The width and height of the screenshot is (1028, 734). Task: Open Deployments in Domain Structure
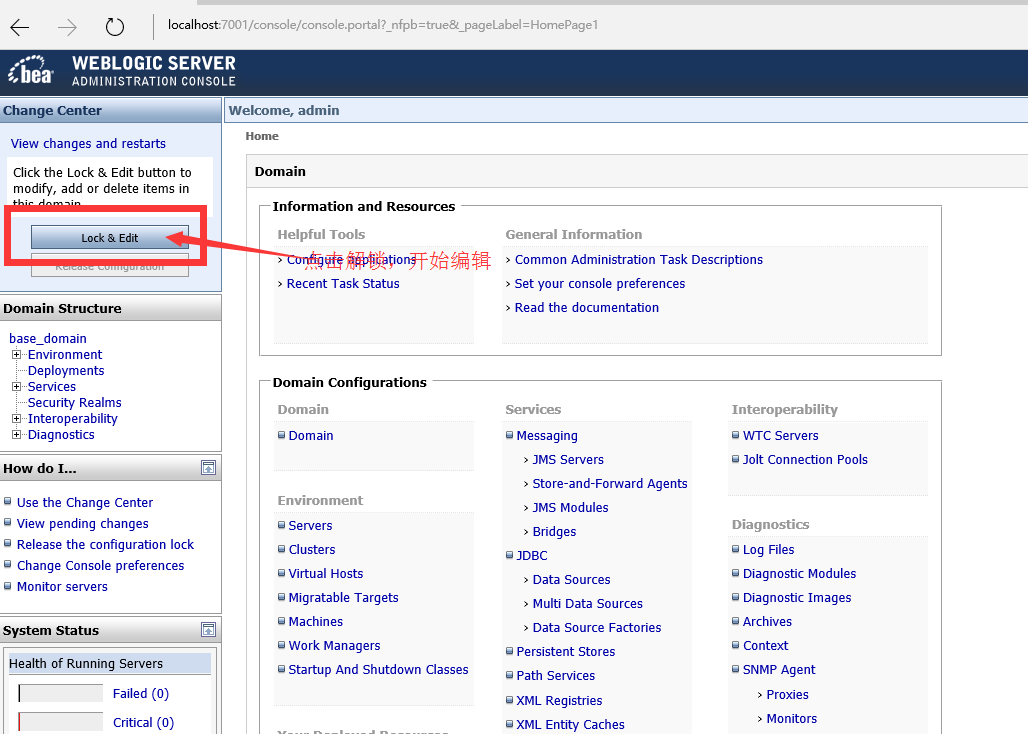point(66,371)
